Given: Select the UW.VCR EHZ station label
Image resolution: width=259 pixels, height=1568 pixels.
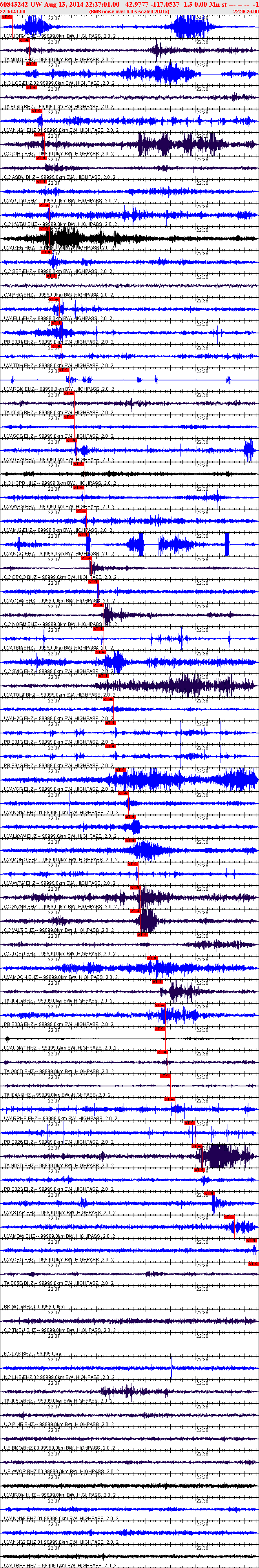Looking at the screenshot, I should [60, 789].
